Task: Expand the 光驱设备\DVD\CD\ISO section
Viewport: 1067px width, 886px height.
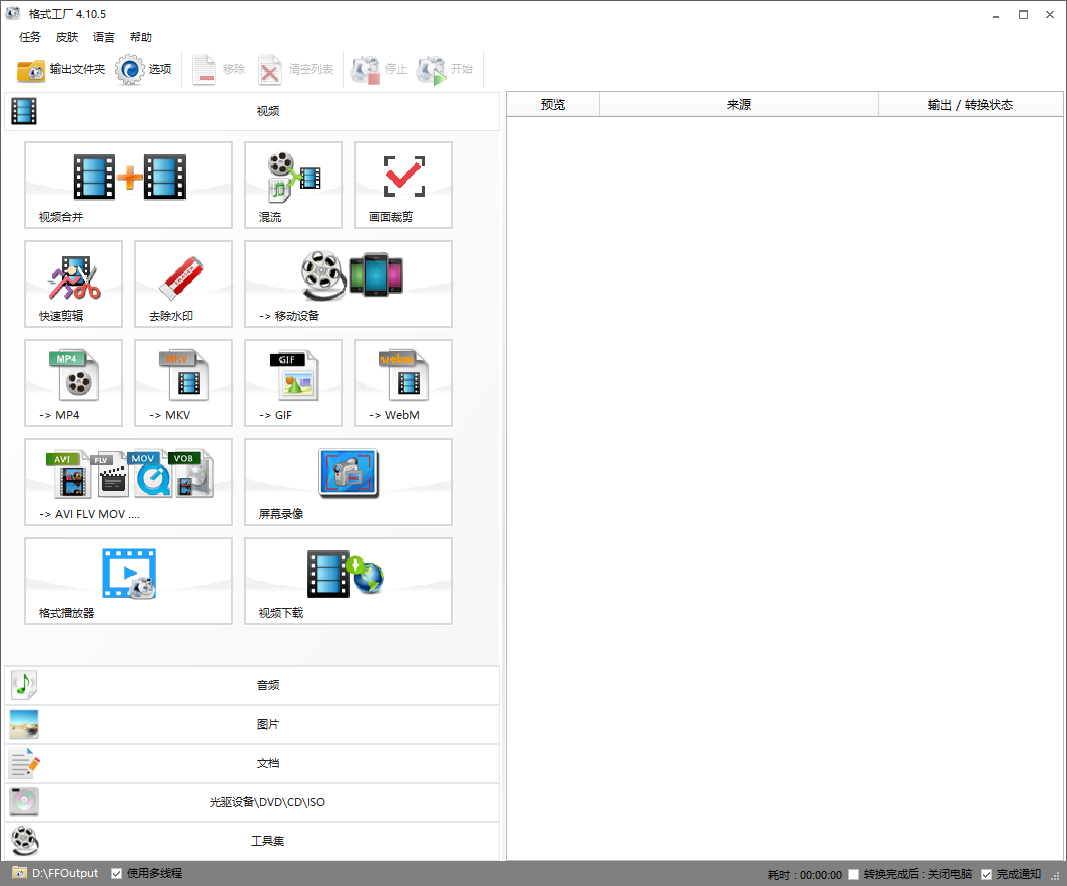Action: (x=267, y=802)
